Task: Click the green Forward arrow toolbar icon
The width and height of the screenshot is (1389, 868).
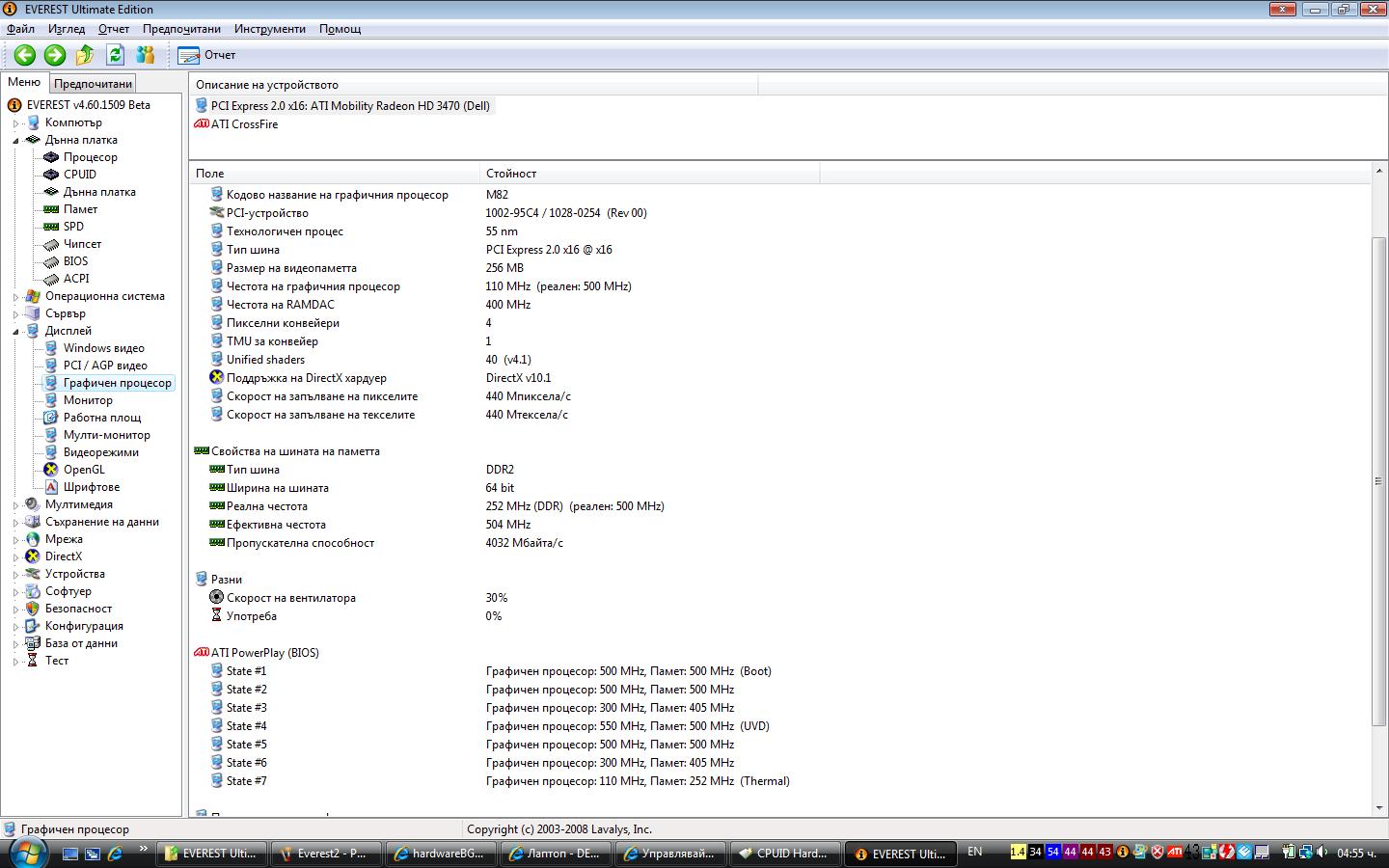Action: pyautogui.click(x=55, y=55)
